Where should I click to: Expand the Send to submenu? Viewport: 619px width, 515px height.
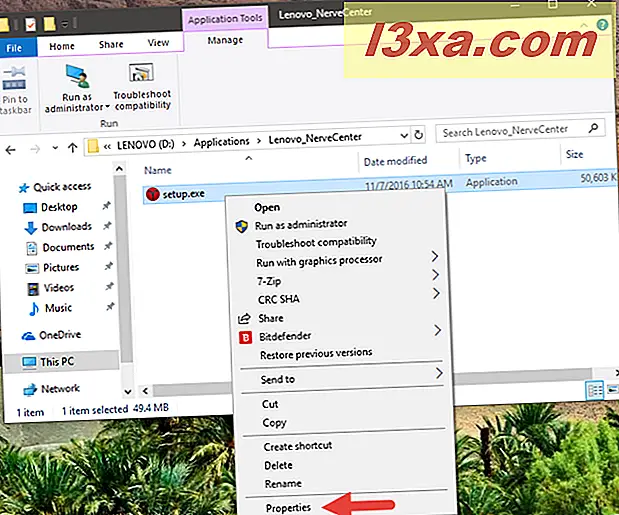pyautogui.click(x=439, y=373)
